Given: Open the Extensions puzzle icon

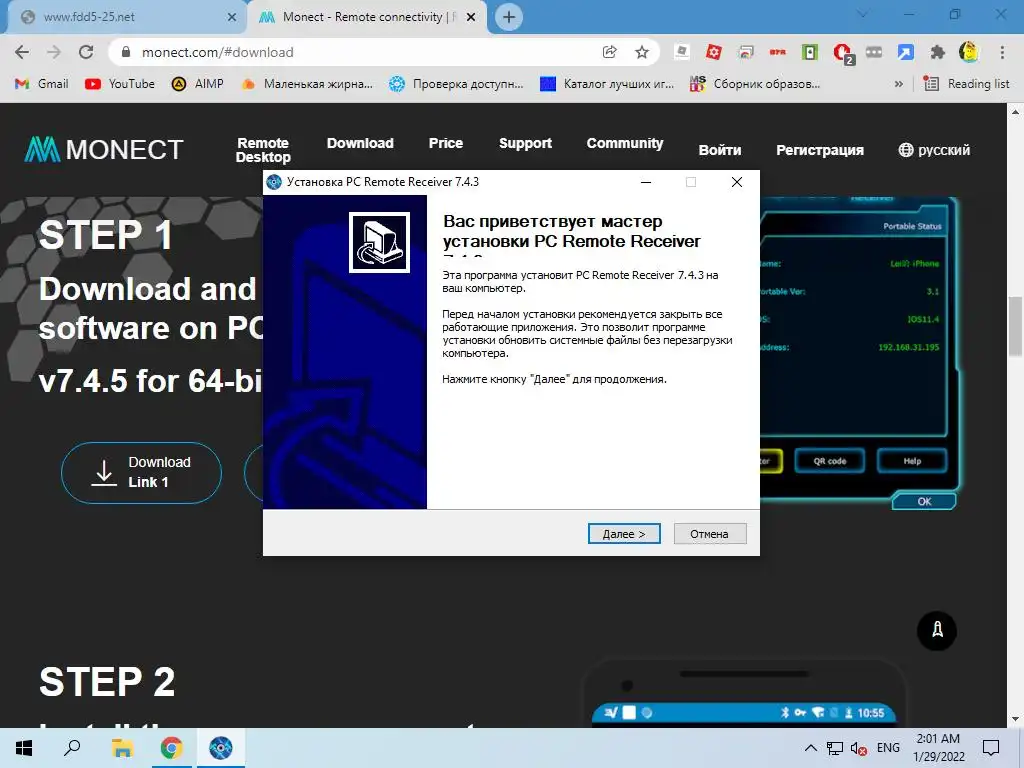Looking at the screenshot, I should (938, 52).
